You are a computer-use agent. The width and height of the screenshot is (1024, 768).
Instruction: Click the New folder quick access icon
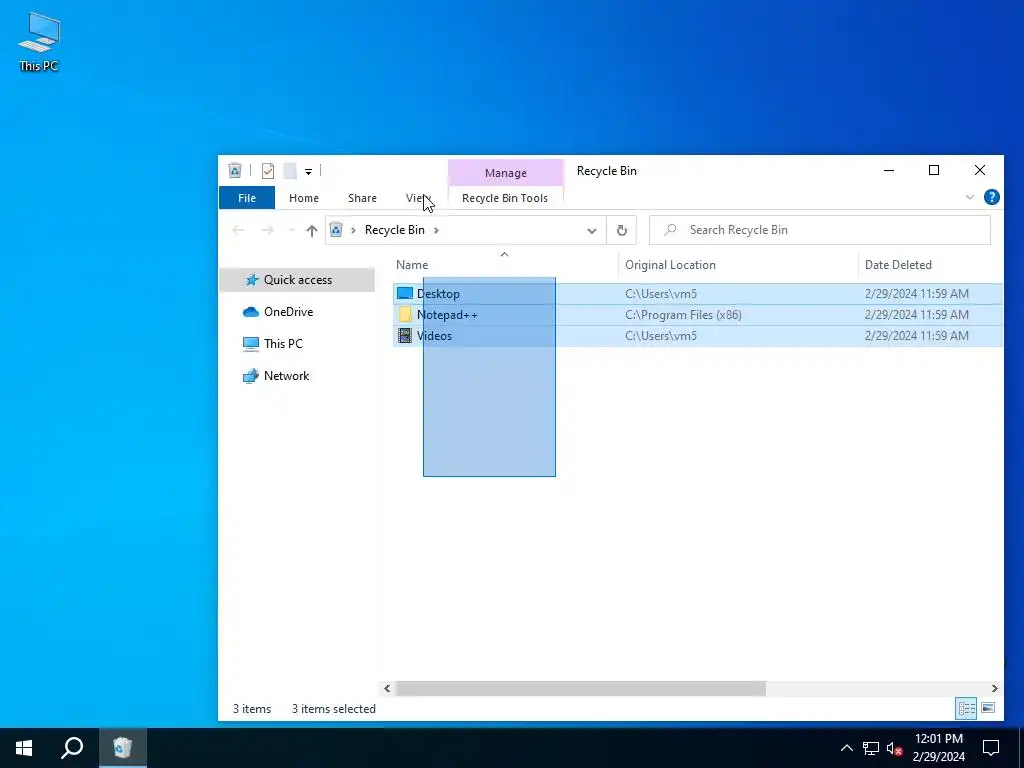coord(290,171)
